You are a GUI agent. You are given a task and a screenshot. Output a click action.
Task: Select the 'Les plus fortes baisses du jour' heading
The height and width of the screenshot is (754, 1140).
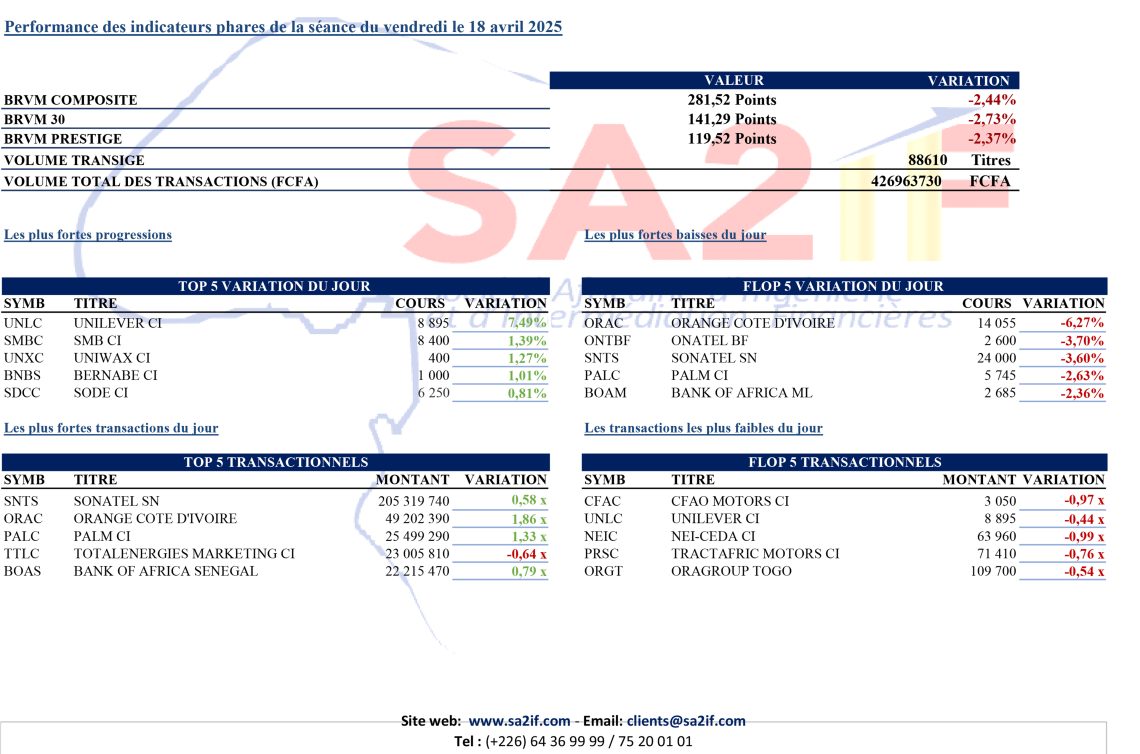click(x=675, y=235)
